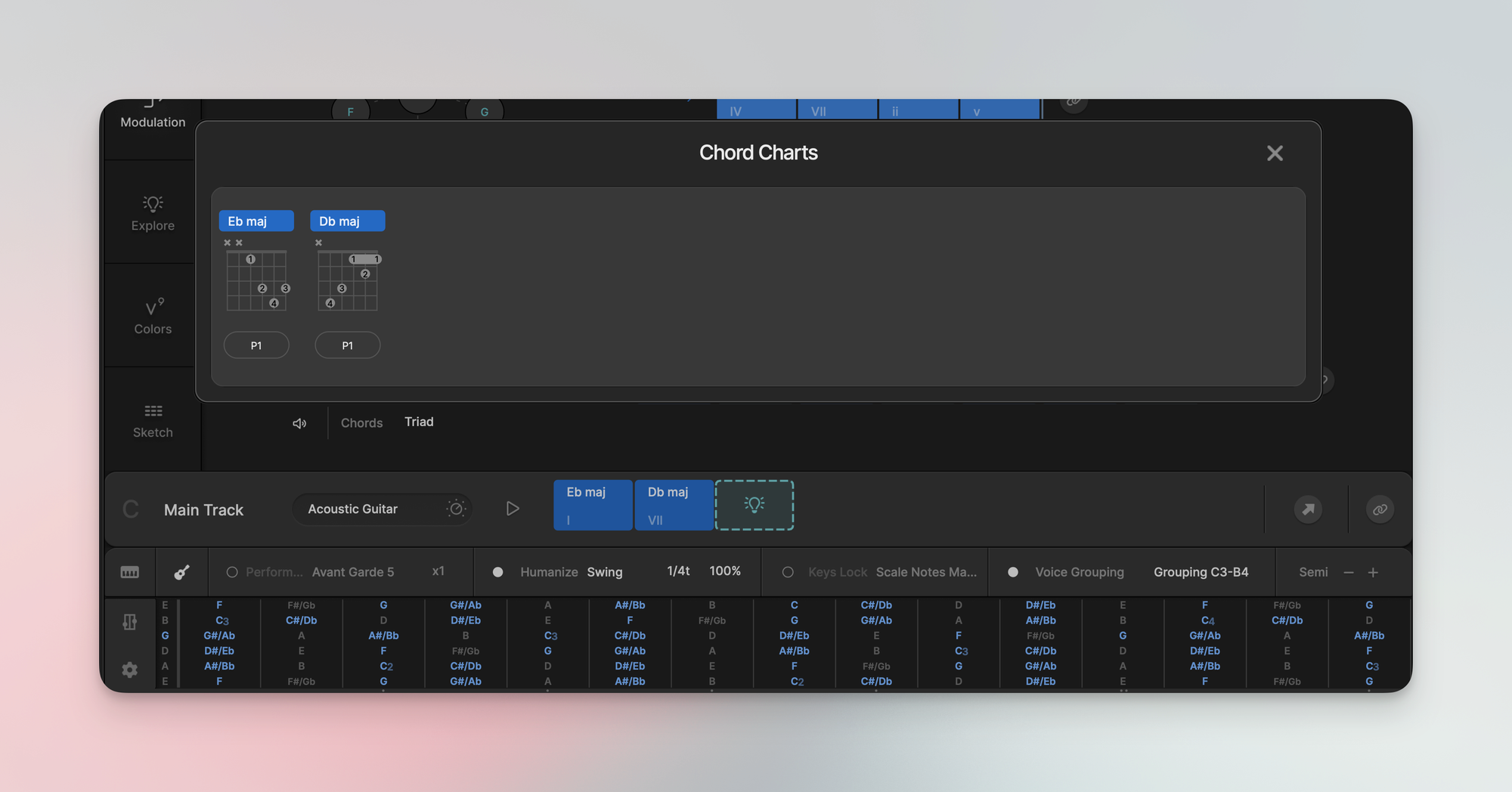Click the link icon on Main Track row

point(1380,509)
